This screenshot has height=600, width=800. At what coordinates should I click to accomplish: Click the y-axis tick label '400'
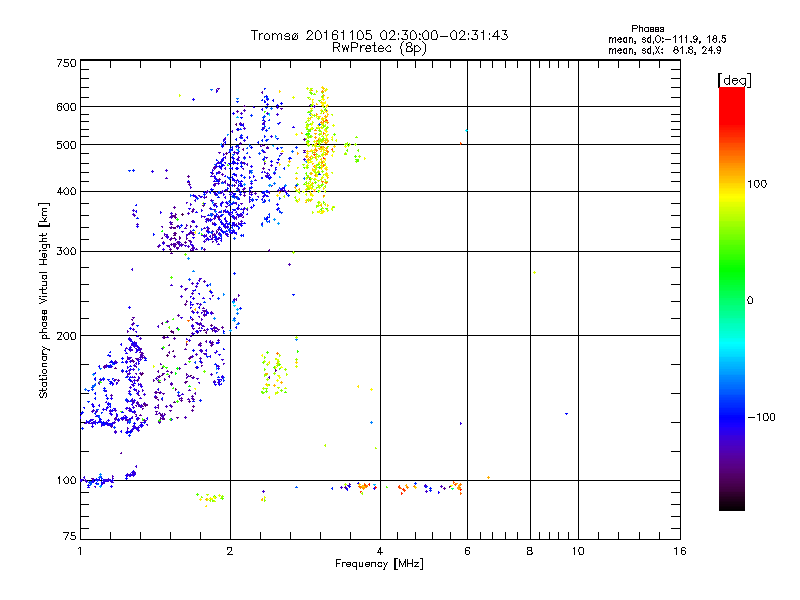pos(67,192)
